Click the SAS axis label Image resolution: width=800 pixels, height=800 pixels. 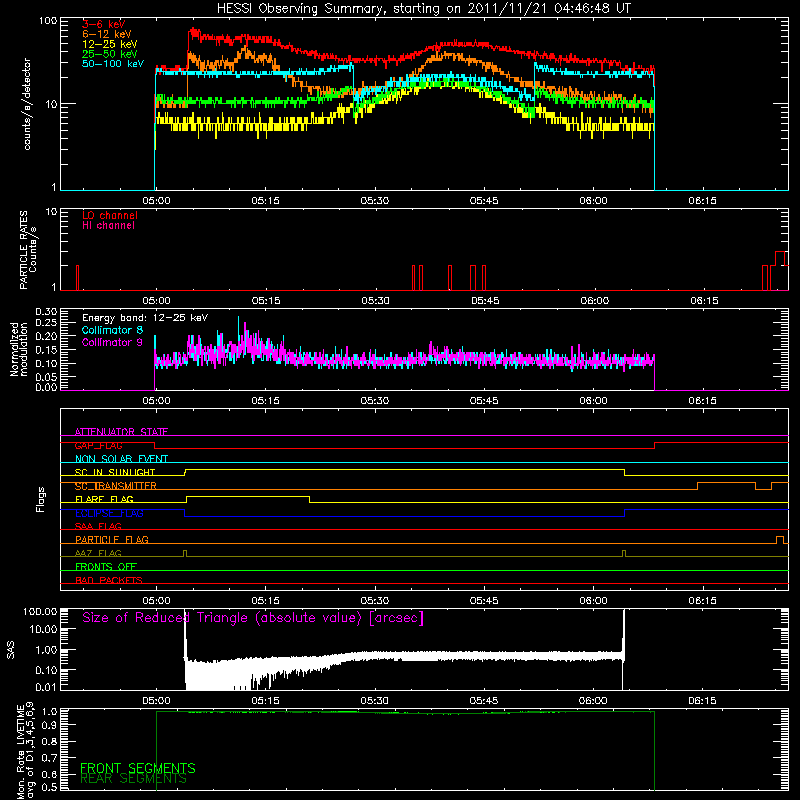pyautogui.click(x=11, y=650)
